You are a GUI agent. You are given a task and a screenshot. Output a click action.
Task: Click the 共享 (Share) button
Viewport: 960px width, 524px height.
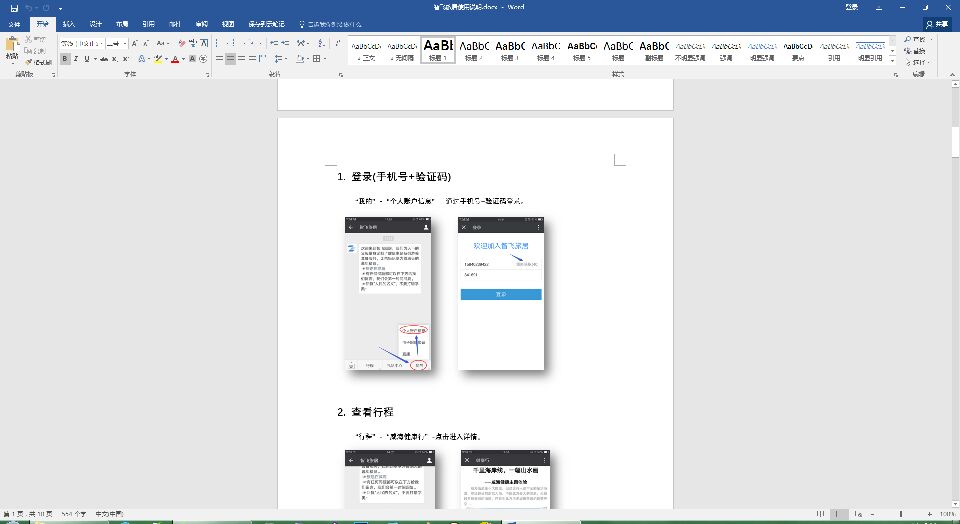coord(936,22)
